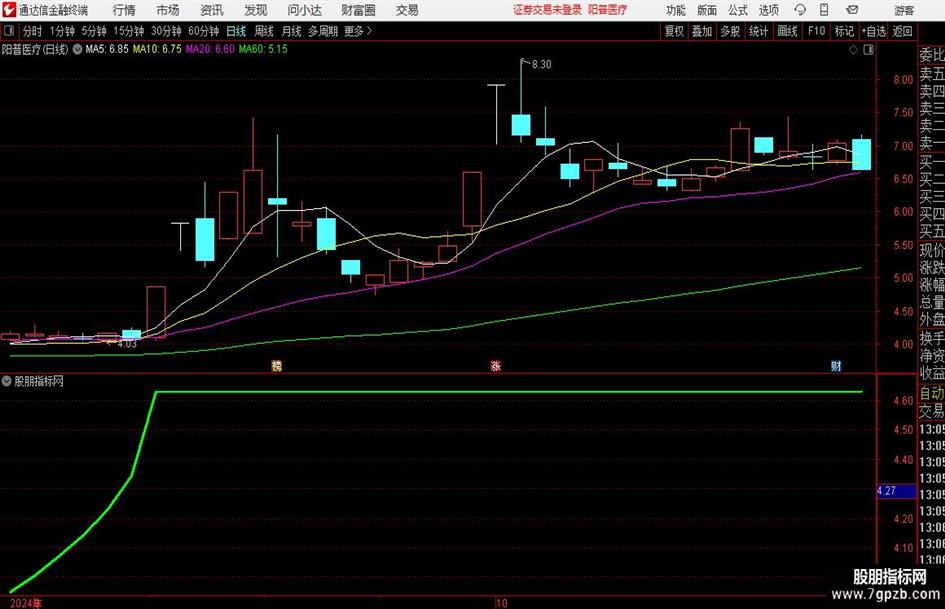Switch to 1分钟 period tab
The height and width of the screenshot is (609, 945).
(61, 31)
